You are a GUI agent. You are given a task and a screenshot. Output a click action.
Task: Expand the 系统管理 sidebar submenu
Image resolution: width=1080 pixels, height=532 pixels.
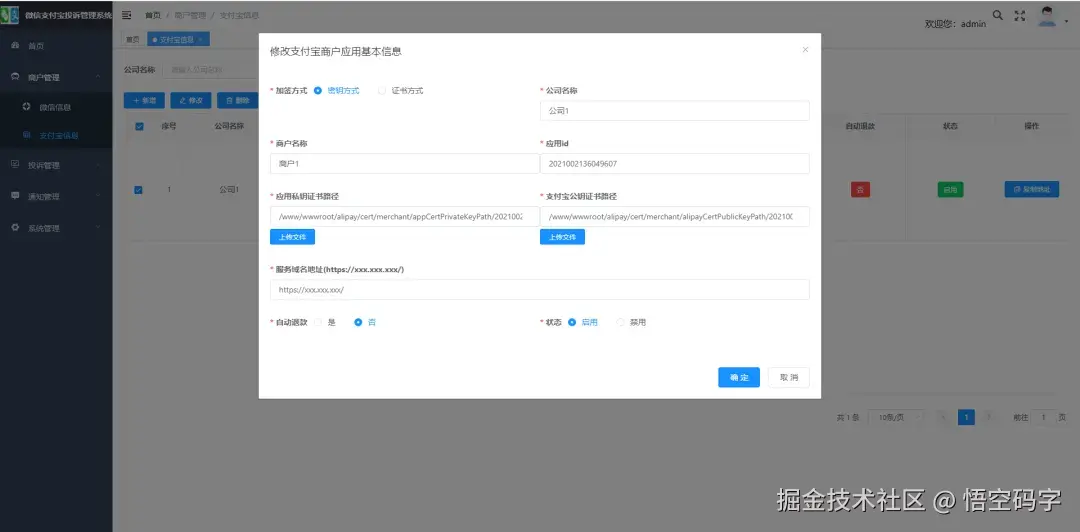click(x=98, y=227)
